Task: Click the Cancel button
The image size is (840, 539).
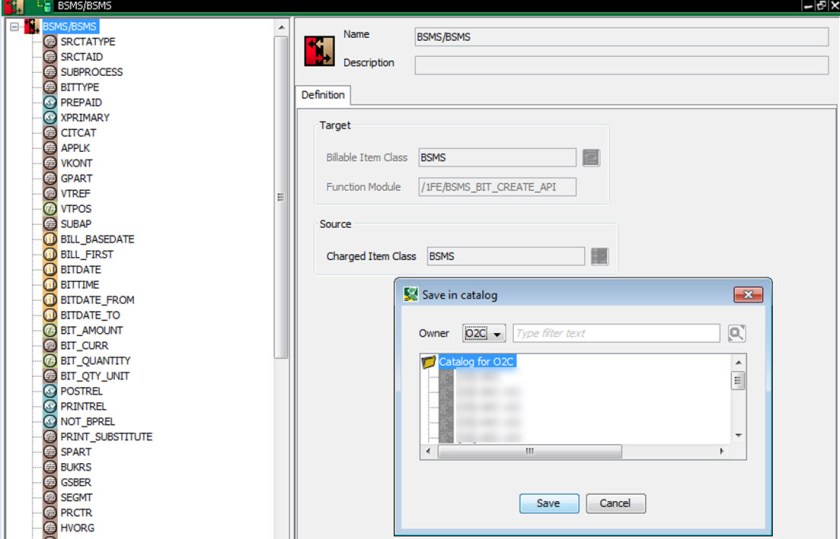Action: click(x=616, y=503)
